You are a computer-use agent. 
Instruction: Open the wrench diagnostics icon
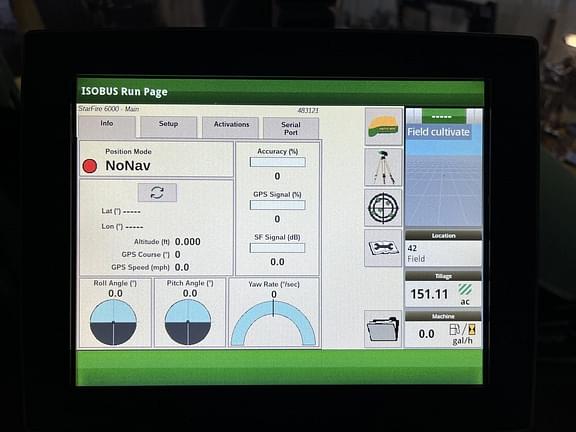pos(384,248)
